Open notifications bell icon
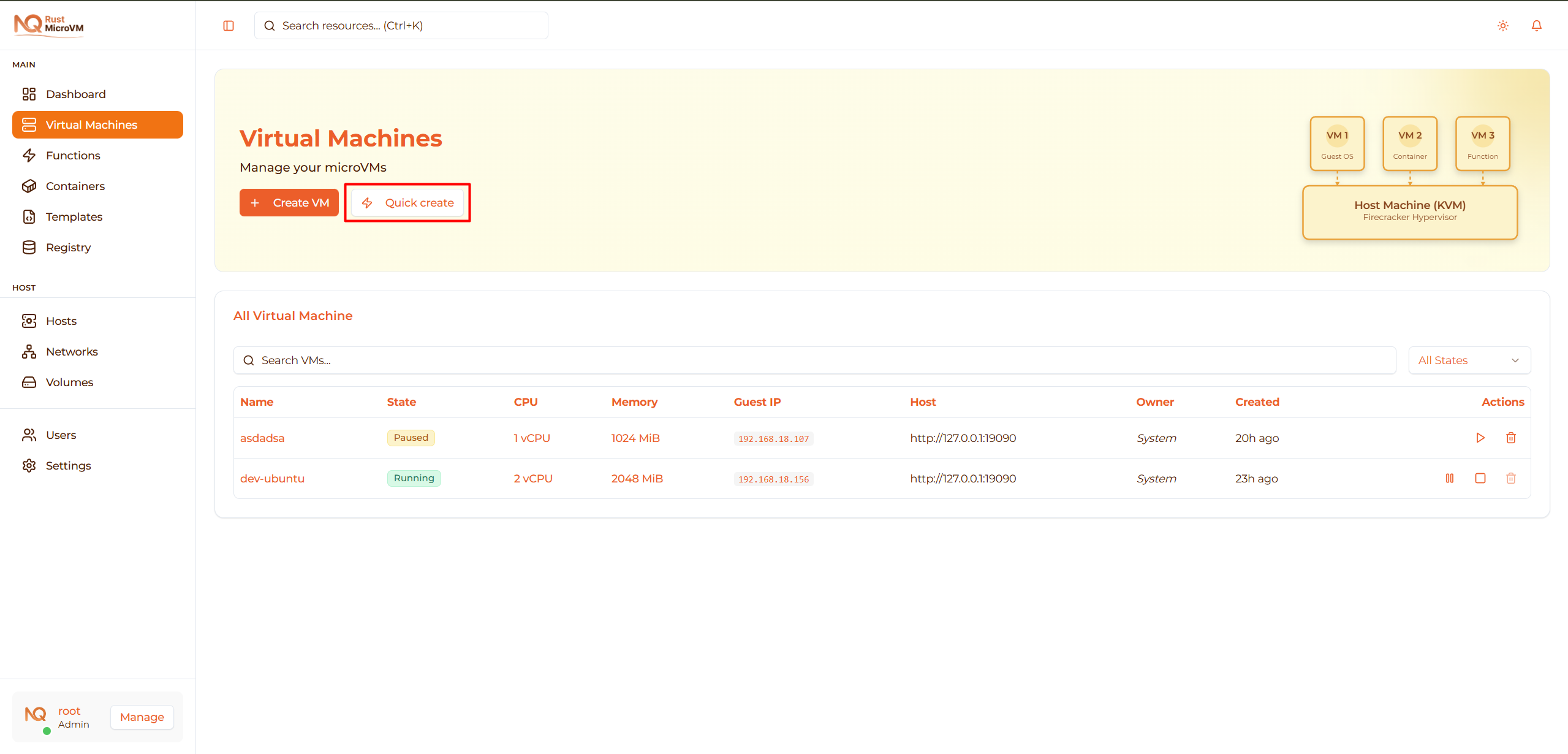The image size is (1568, 754). (x=1536, y=26)
